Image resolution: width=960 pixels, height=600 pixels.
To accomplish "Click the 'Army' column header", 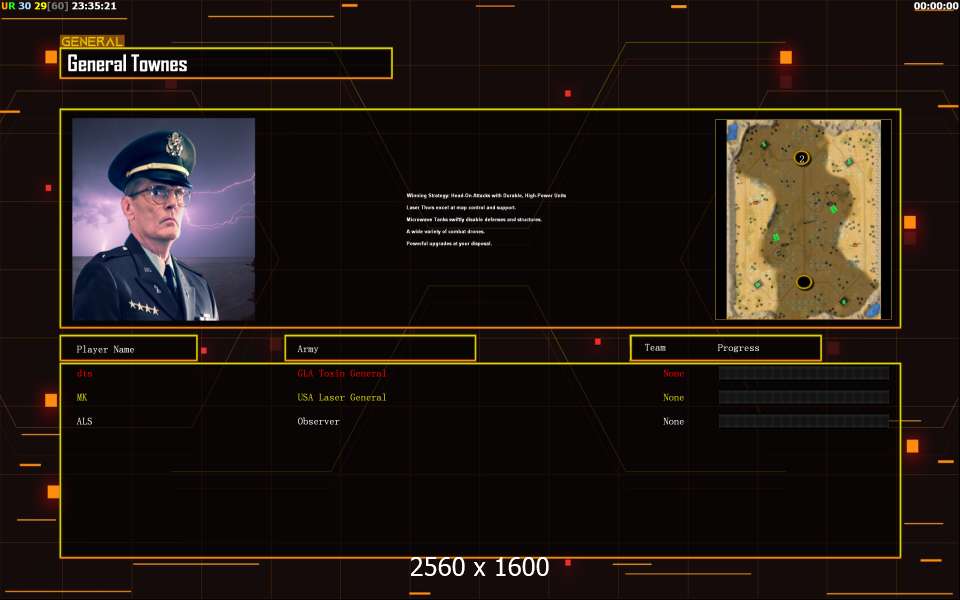I will click(380, 348).
